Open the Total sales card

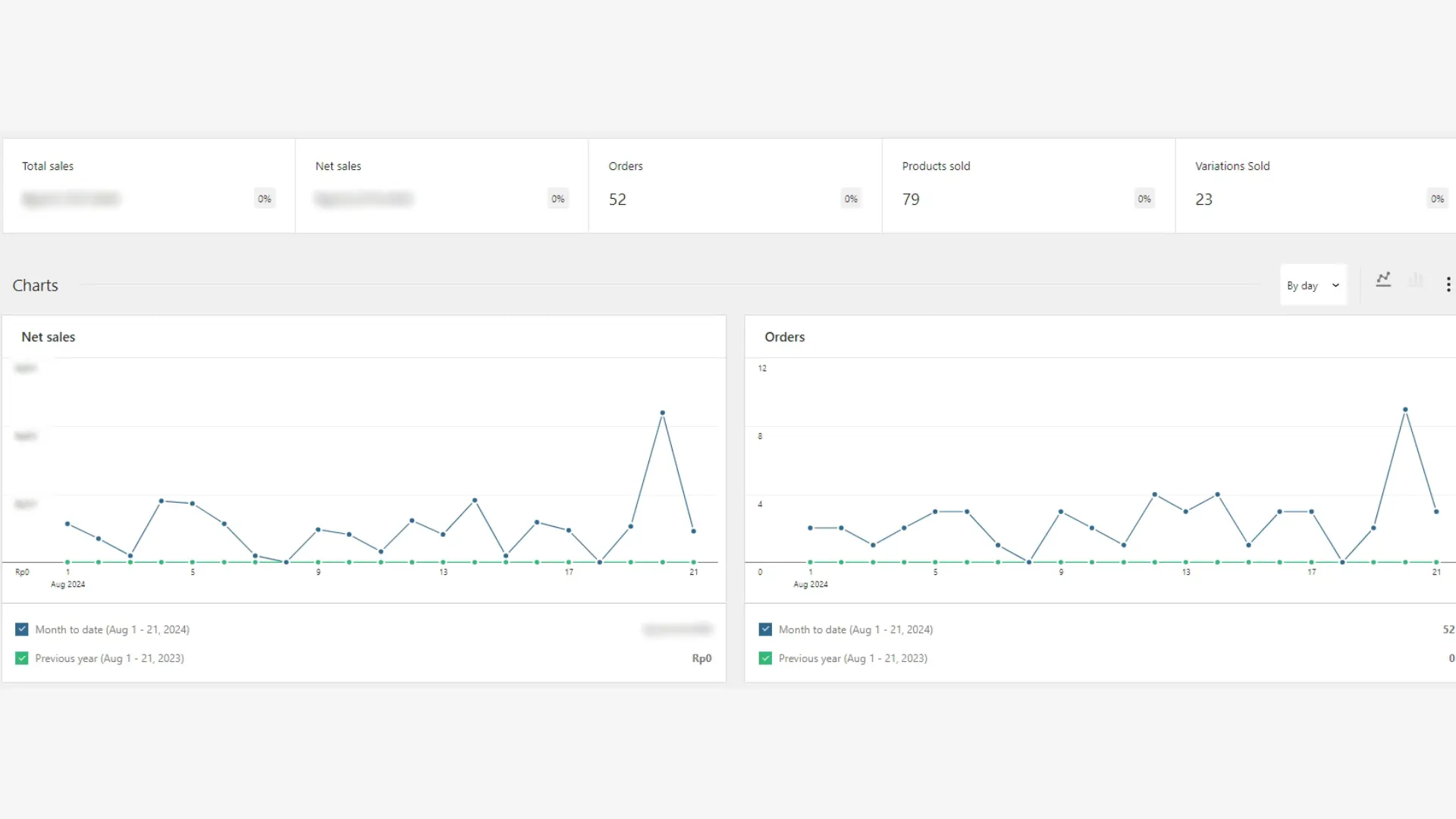point(148,185)
